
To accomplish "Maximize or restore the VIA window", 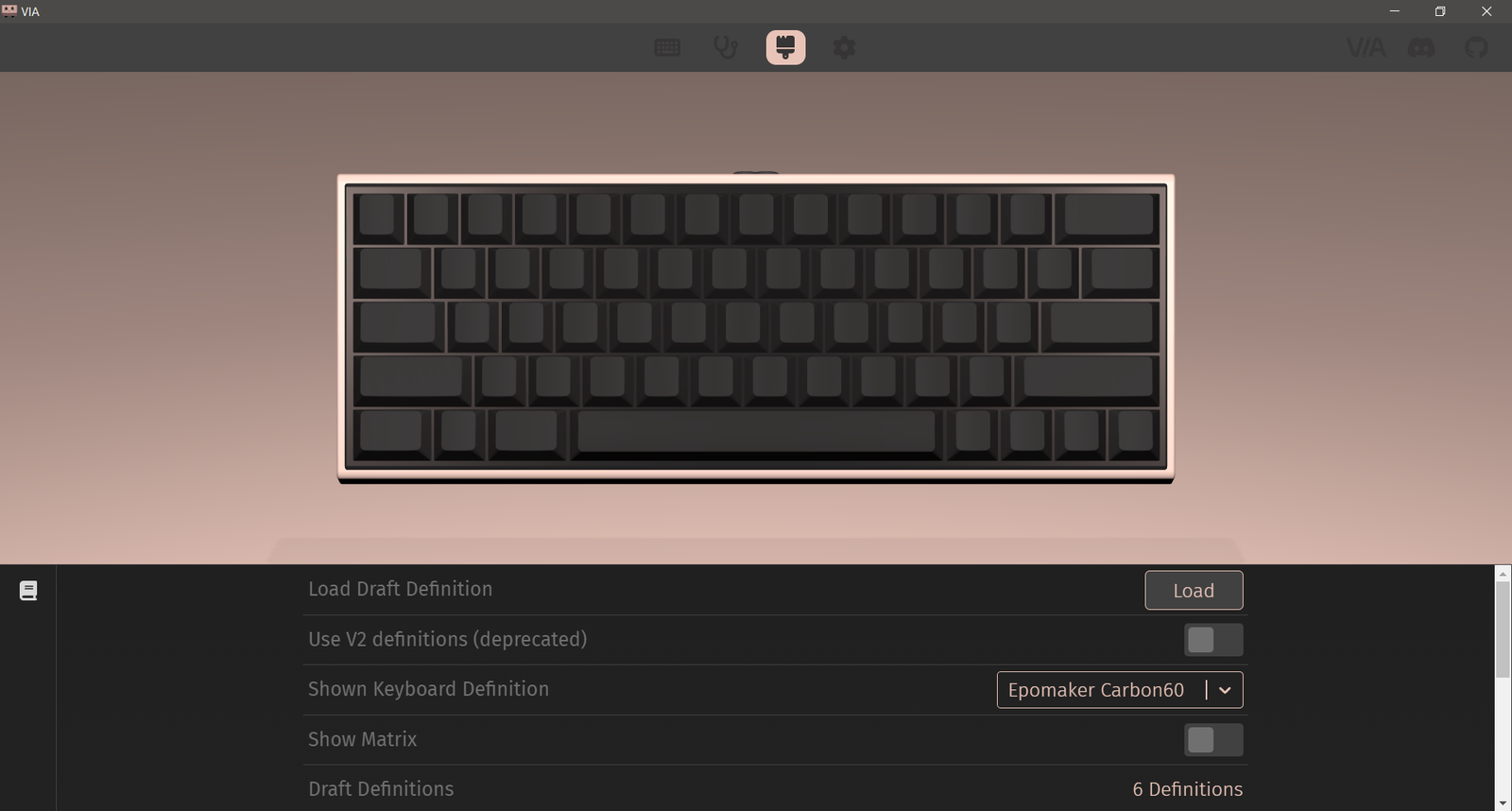I will [x=1440, y=11].
